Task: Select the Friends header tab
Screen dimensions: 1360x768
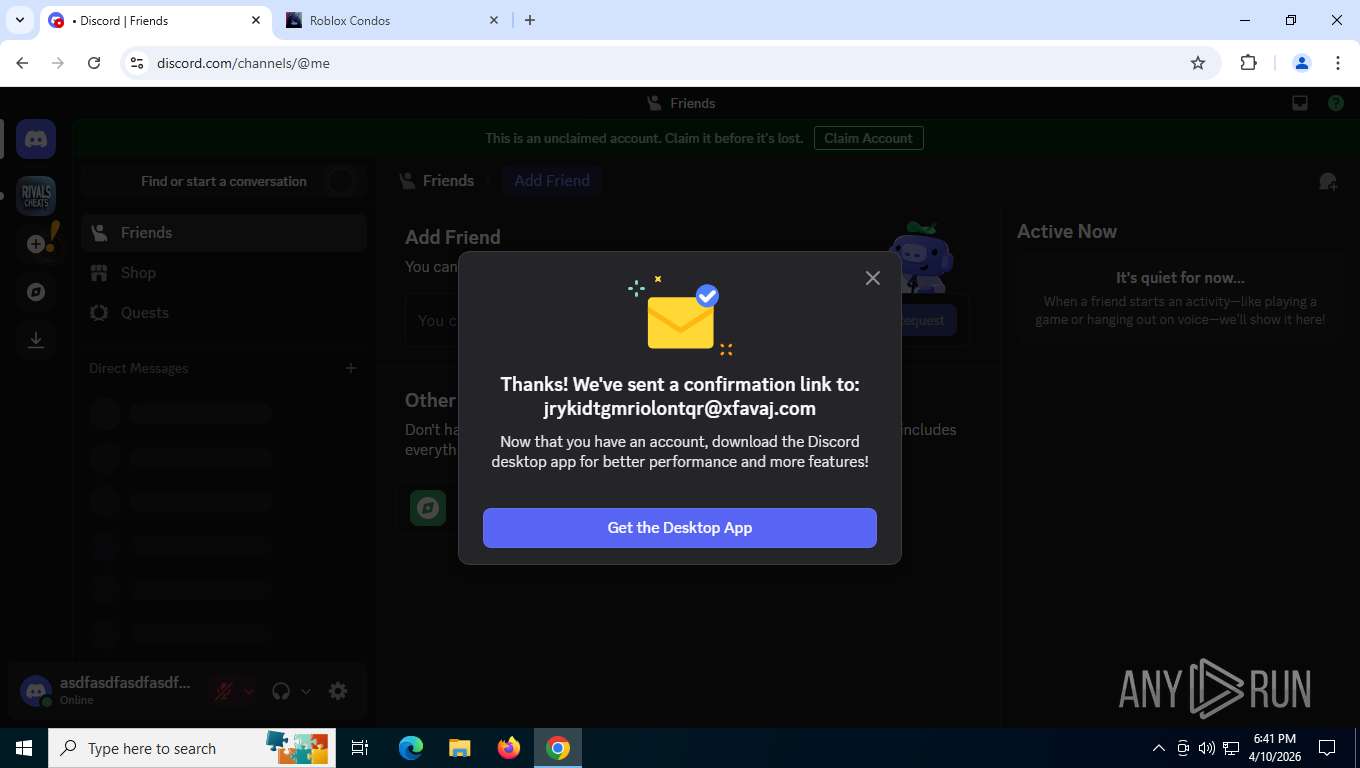Action: 437,181
